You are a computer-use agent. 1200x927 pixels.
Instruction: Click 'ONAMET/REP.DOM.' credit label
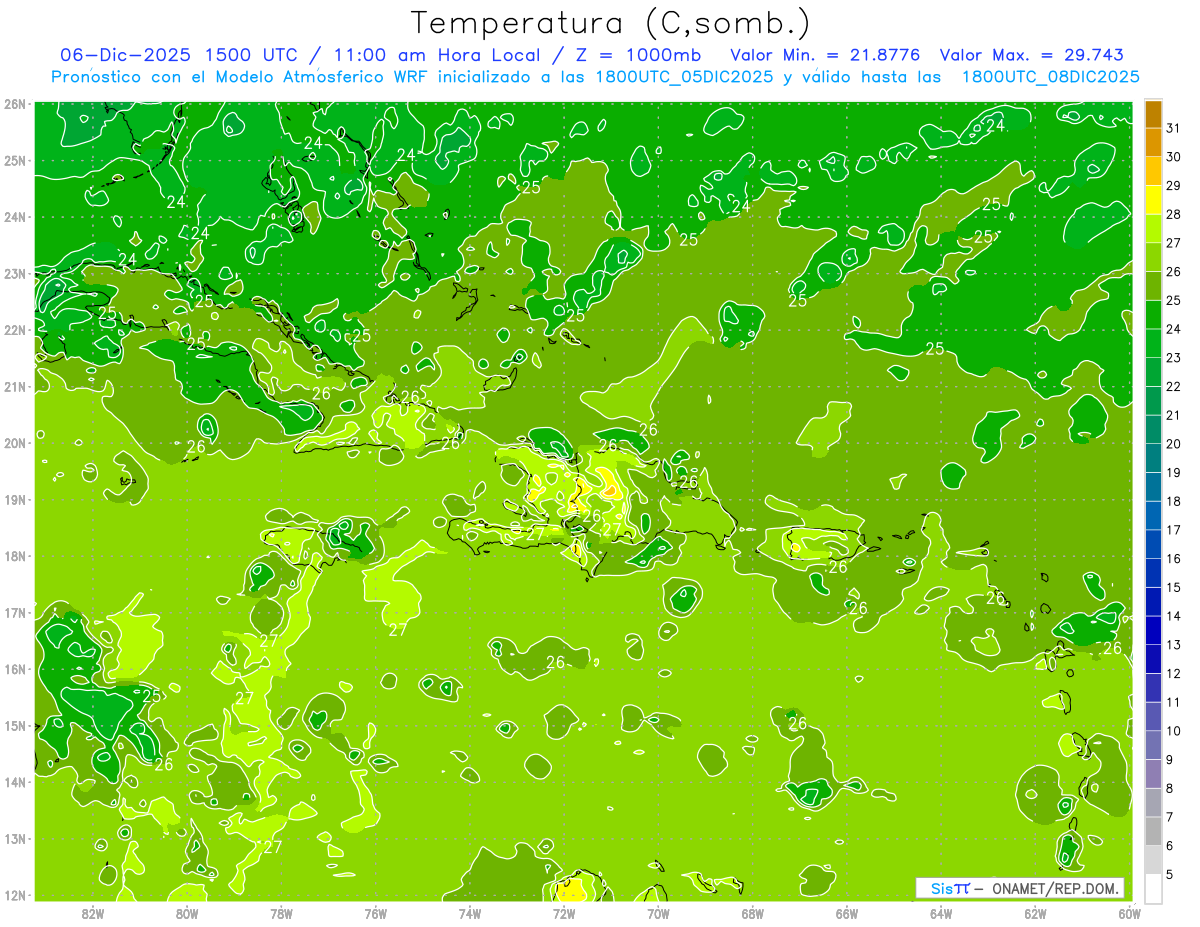1056,888
